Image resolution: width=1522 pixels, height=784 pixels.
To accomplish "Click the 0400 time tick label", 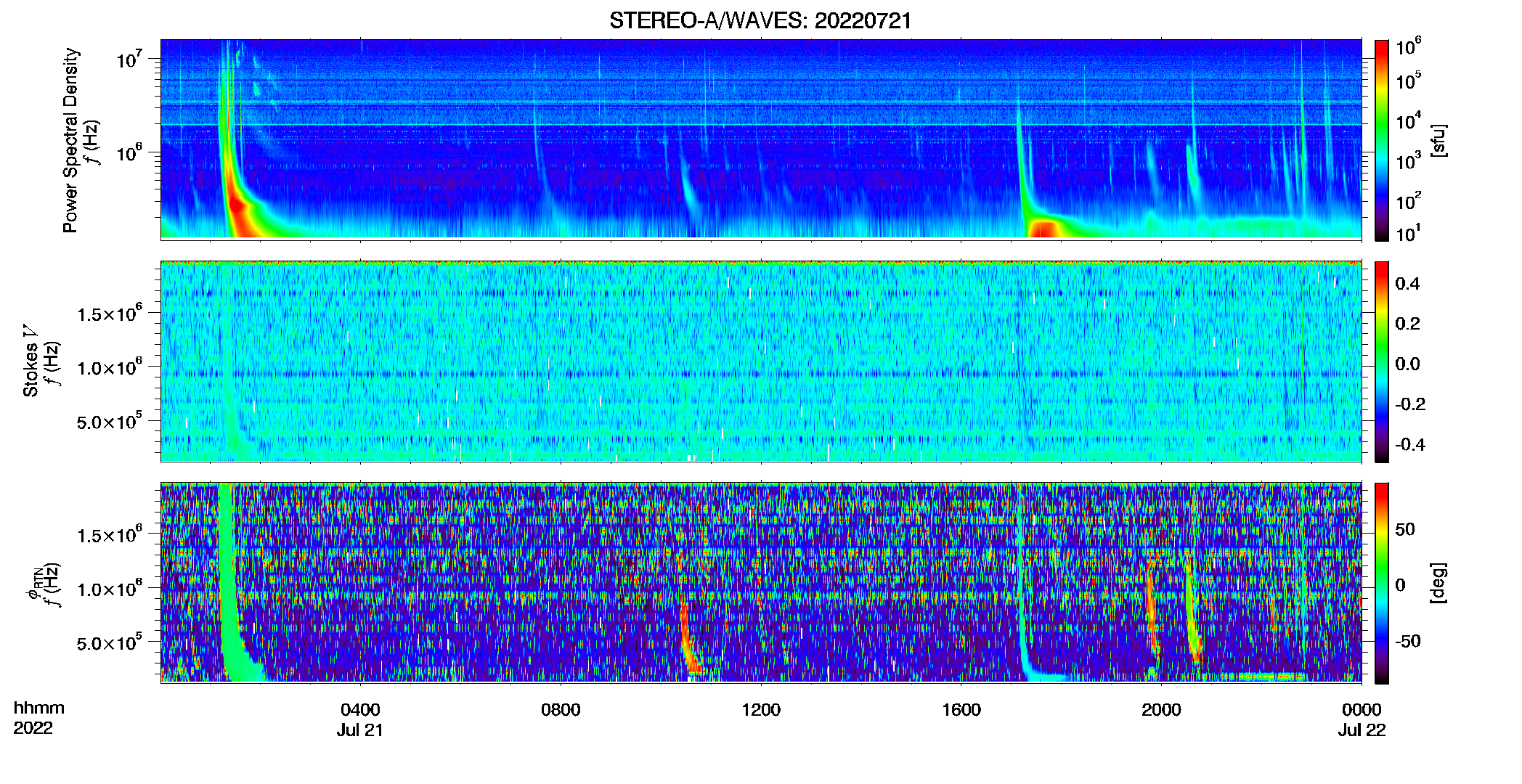I will 360,709.
